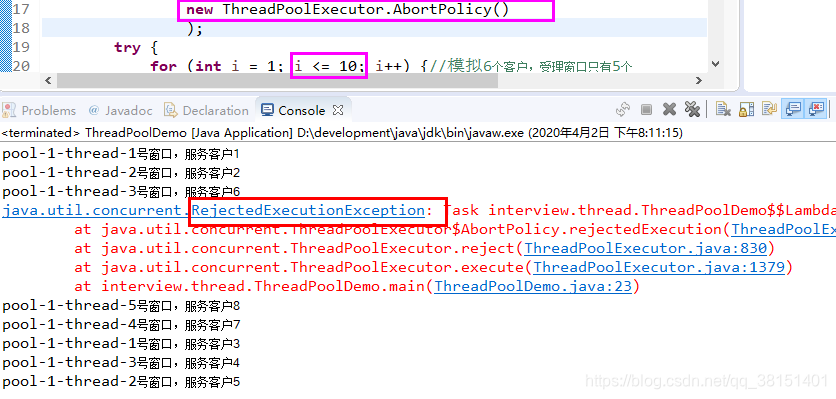Open the Javadoc tab
Image resolution: width=836 pixels, height=399 pixels.
coord(128,110)
